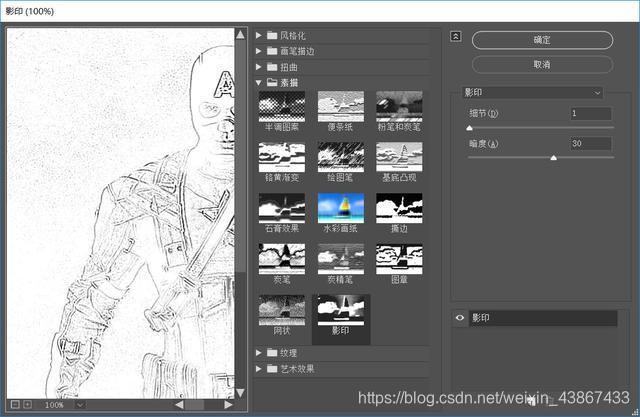Expand the 画笔描边 filter folder
This screenshot has width=640, height=417.
click(x=258, y=51)
